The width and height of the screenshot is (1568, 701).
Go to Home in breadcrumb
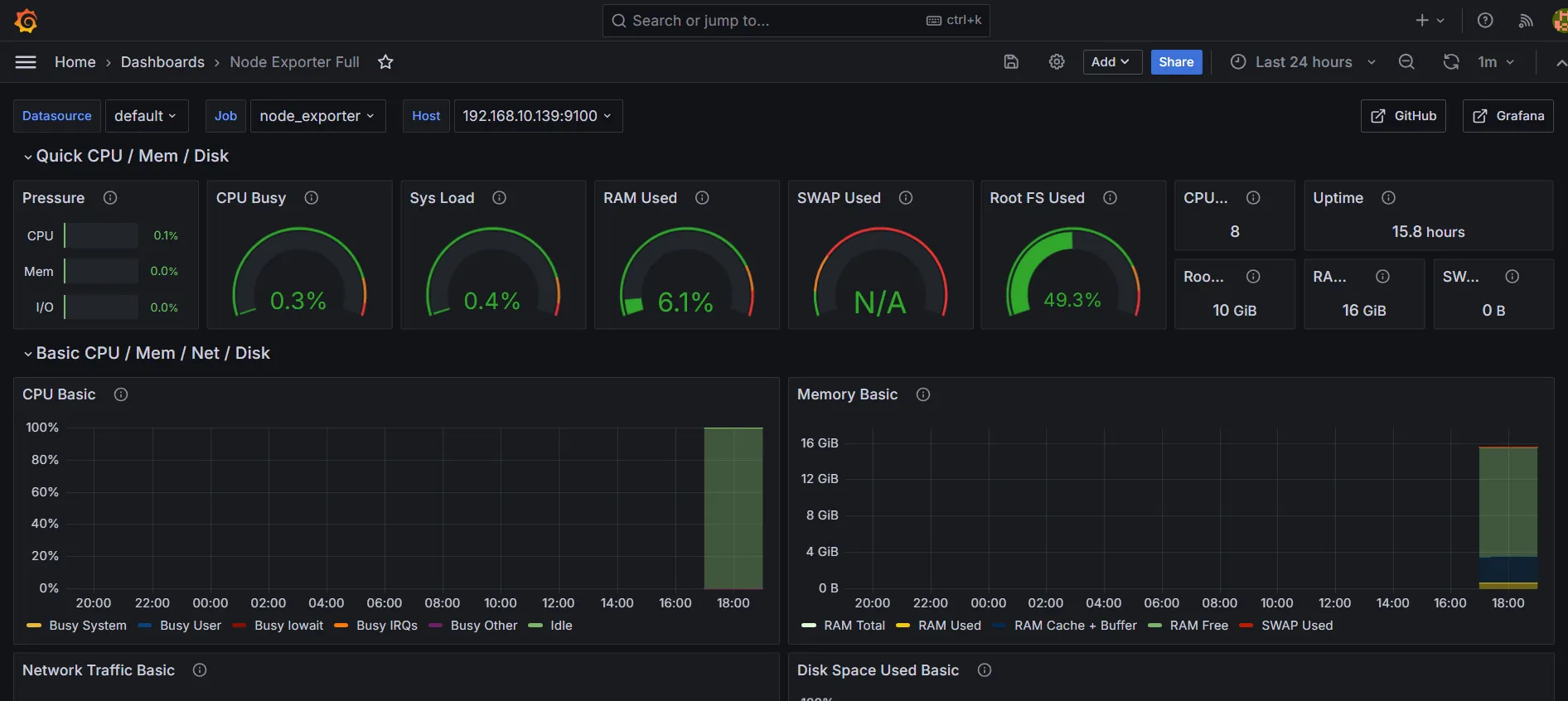(x=75, y=62)
